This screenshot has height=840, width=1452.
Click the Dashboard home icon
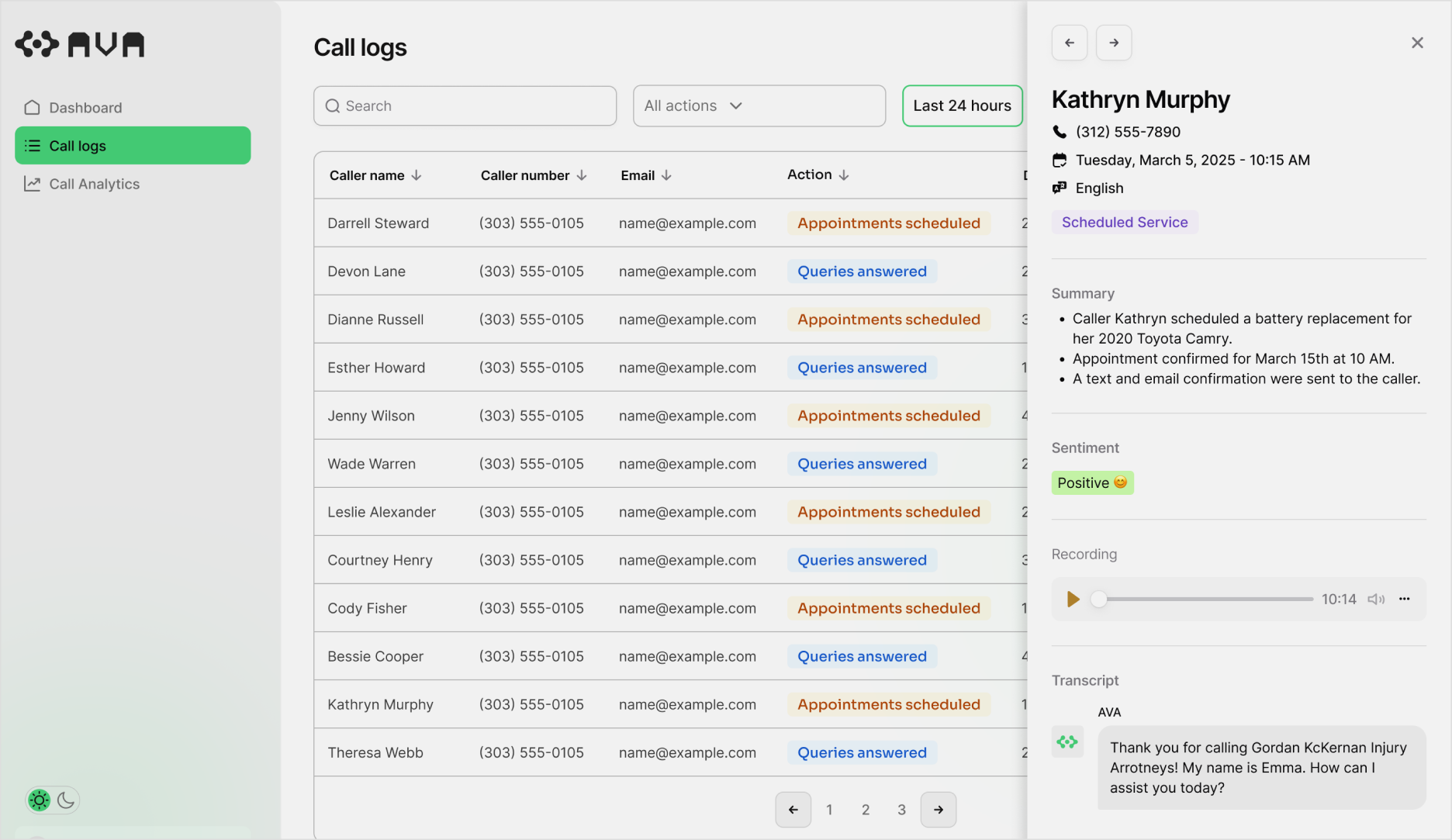pos(32,108)
